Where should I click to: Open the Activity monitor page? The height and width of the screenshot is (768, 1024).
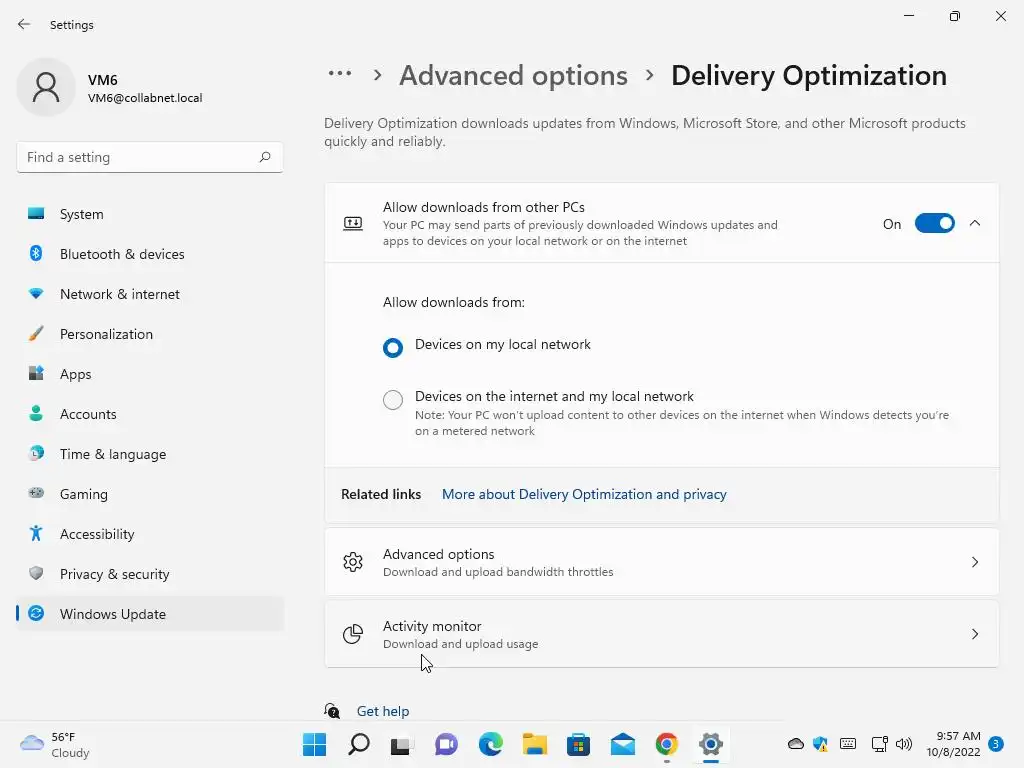[661, 634]
